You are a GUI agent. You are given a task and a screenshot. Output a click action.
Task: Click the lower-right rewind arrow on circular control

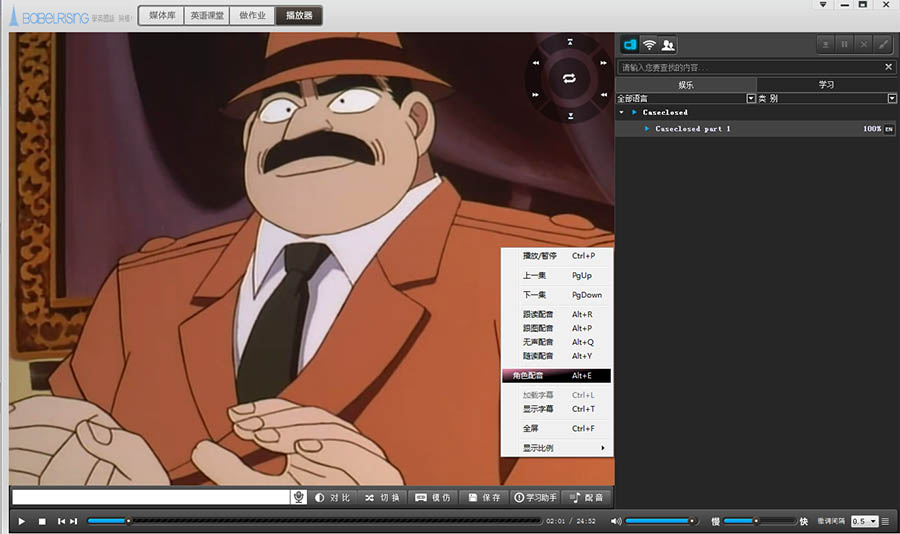(603, 94)
